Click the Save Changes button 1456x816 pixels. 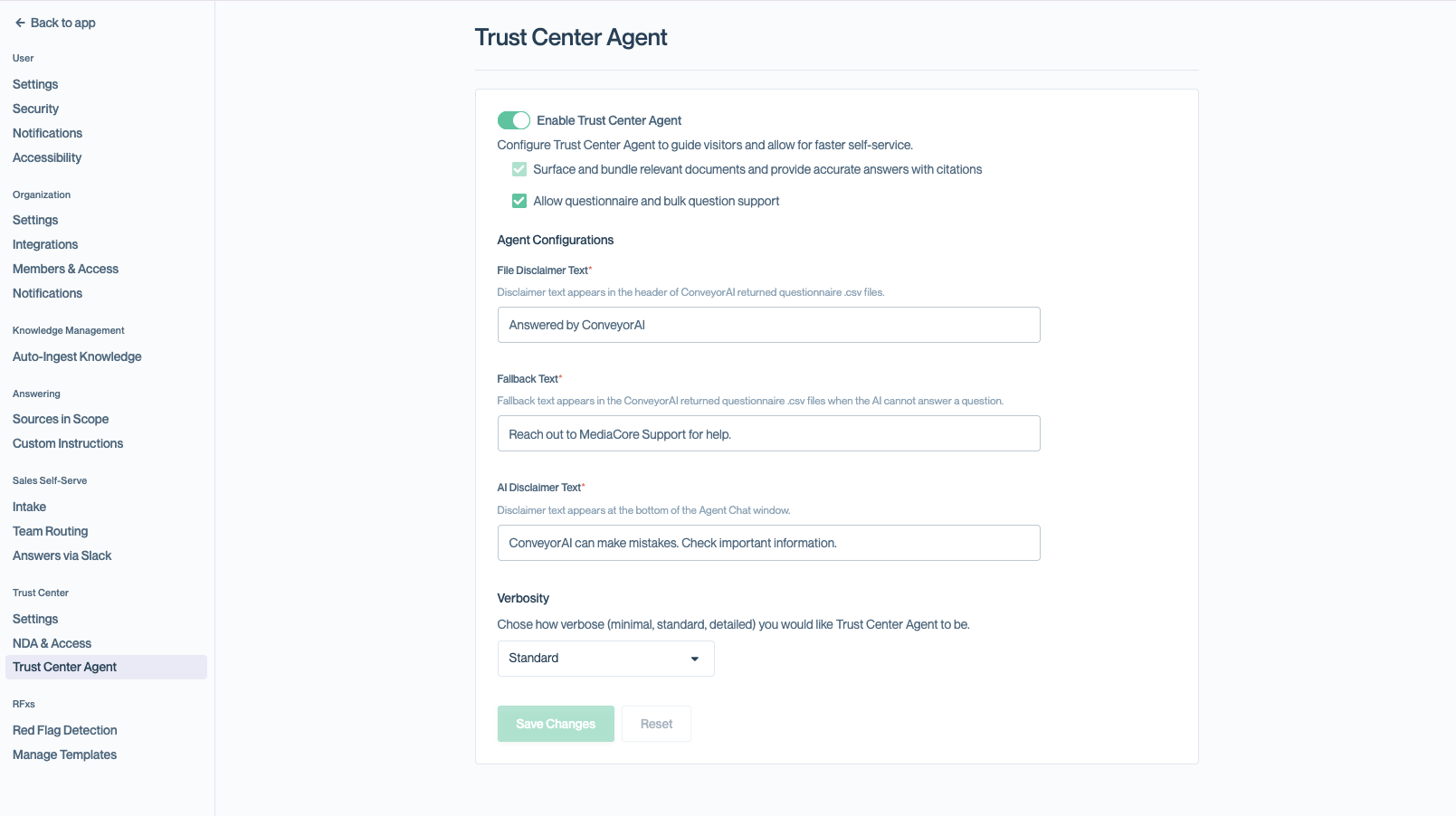point(555,723)
